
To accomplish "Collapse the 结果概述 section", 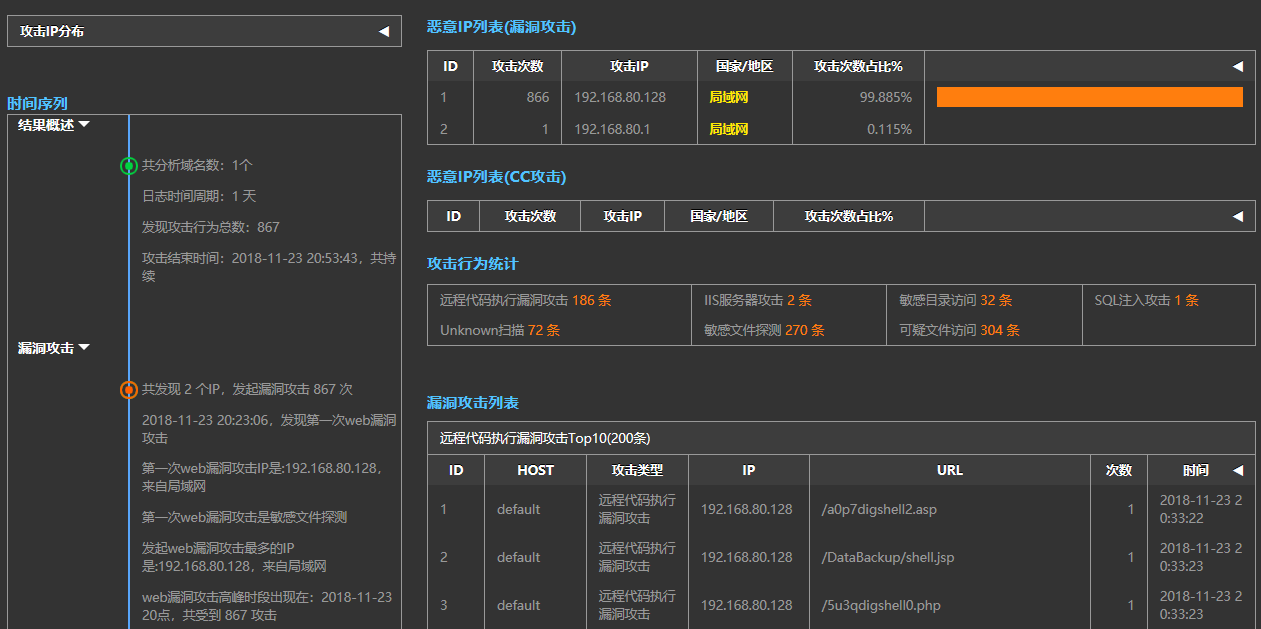I will 84,125.
